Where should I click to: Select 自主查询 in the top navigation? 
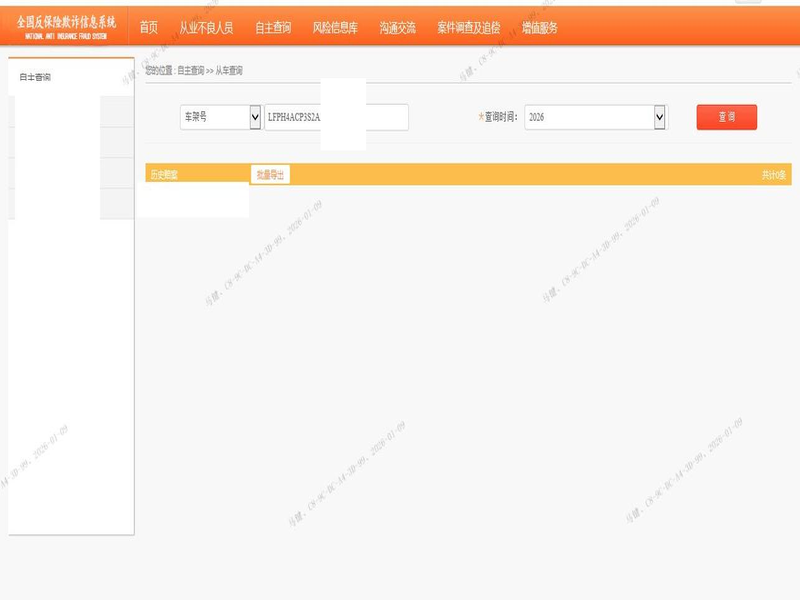pyautogui.click(x=273, y=27)
